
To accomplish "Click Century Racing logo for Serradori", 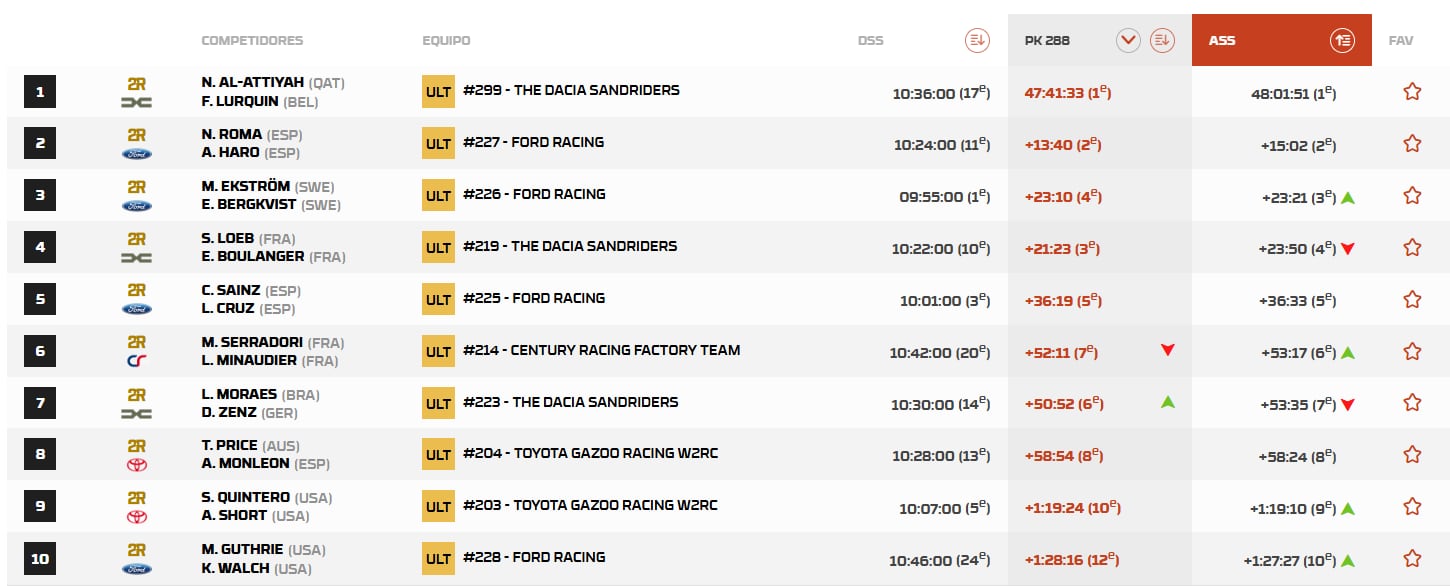I will coord(137,361).
